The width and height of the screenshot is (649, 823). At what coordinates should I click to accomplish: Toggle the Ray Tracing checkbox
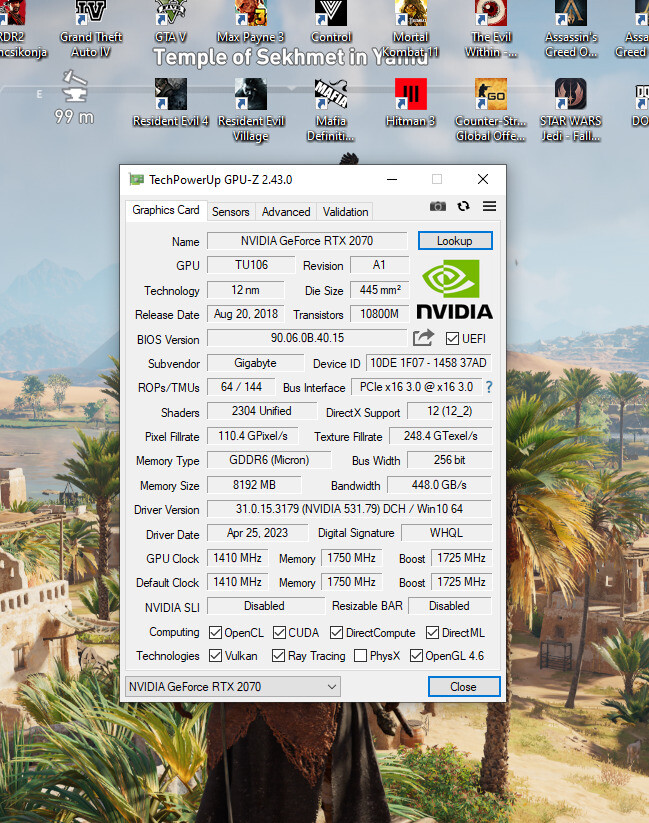(x=278, y=656)
